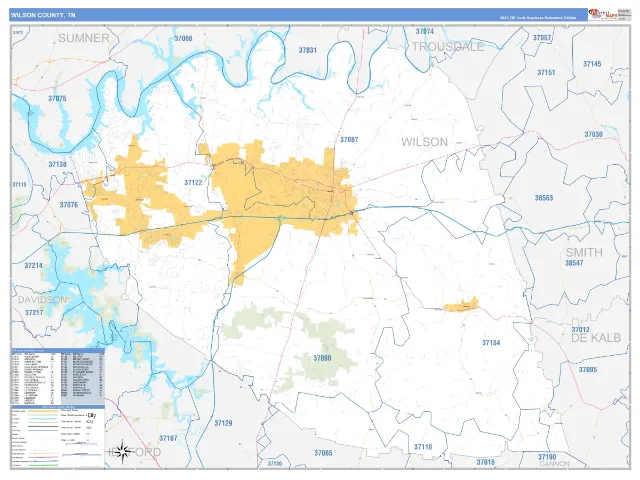Click ZIP code label 37130

[275, 464]
